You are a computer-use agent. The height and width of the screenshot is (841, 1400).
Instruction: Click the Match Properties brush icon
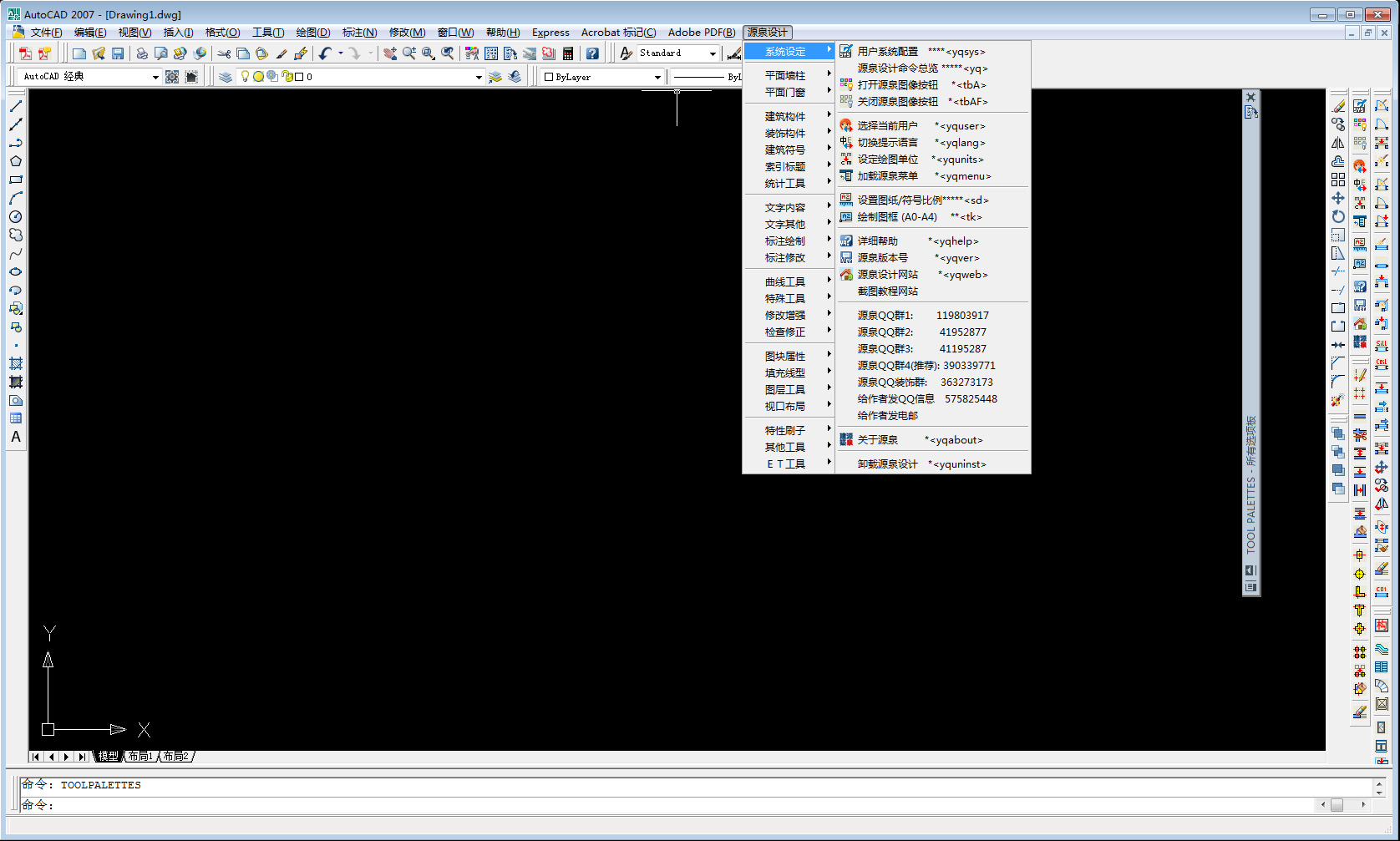[282, 53]
